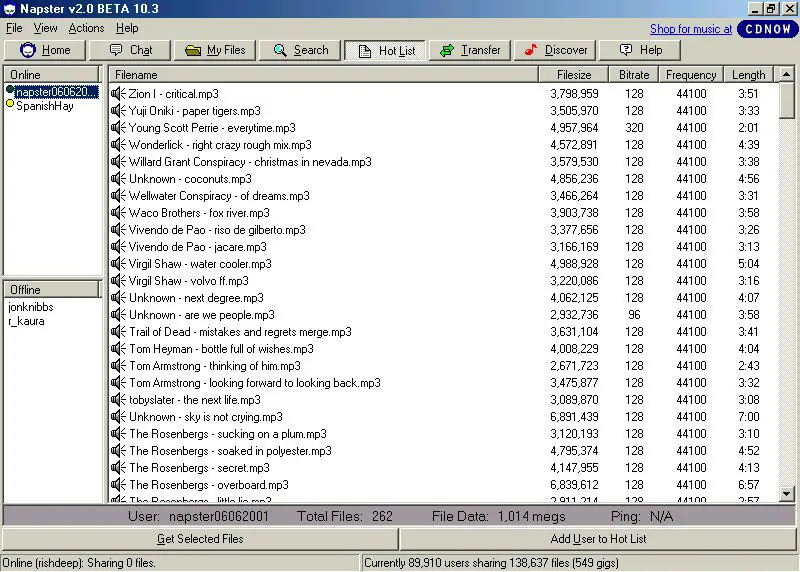Click speaker icon beside tobyslater - the next life.mp3
Screen dimensions: 800x572
[x=118, y=400]
